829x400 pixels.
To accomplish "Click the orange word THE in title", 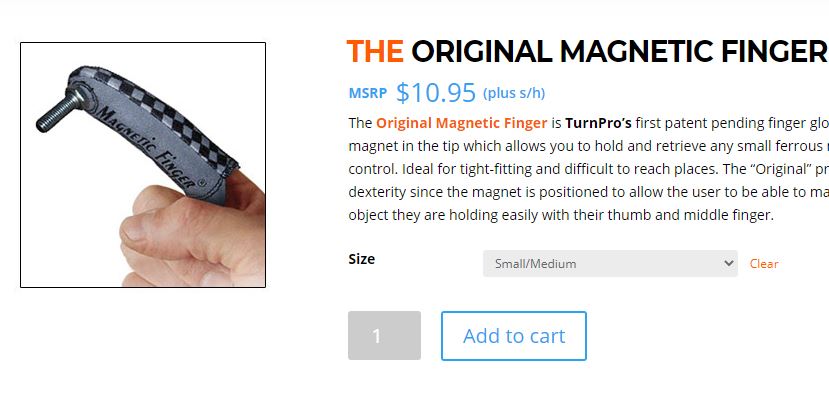I will (375, 52).
